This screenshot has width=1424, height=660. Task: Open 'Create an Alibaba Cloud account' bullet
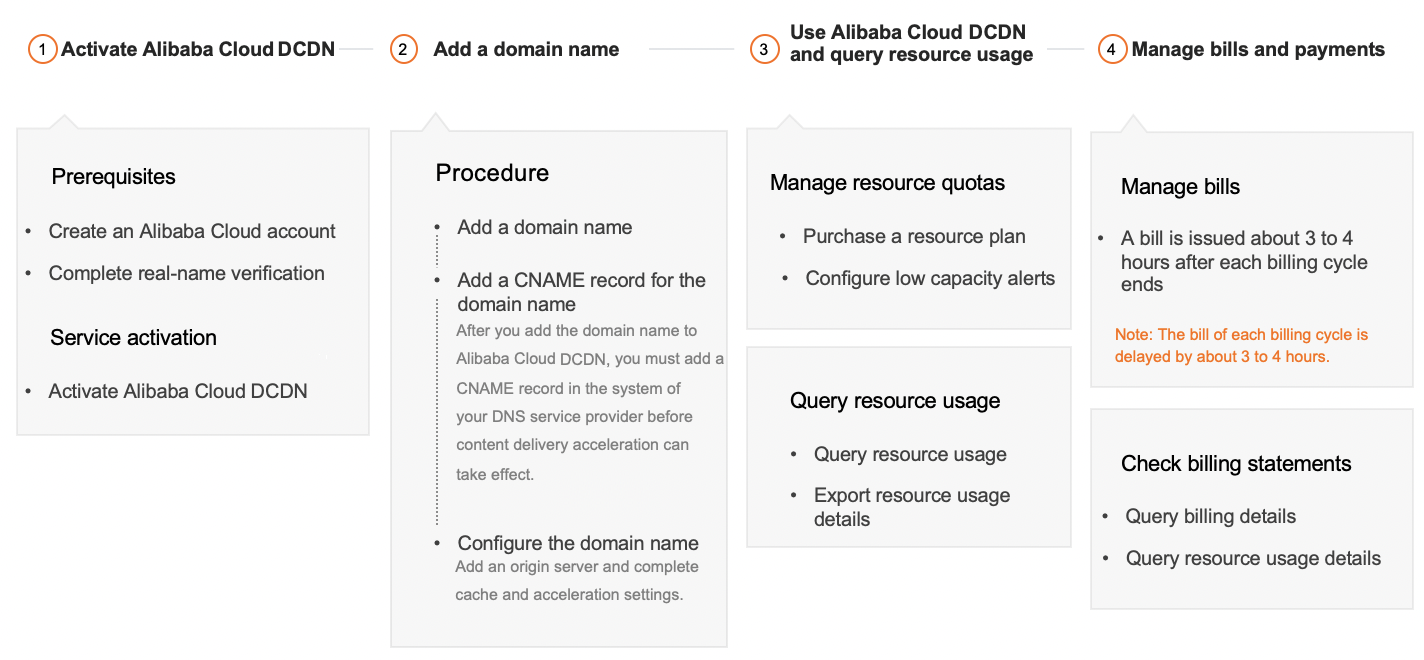192,231
